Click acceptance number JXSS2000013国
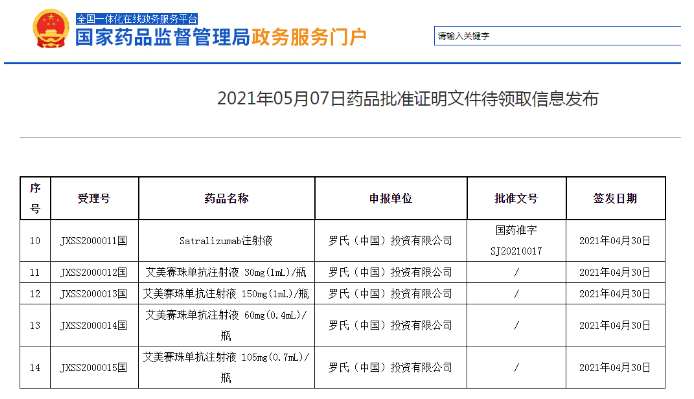 94,294
